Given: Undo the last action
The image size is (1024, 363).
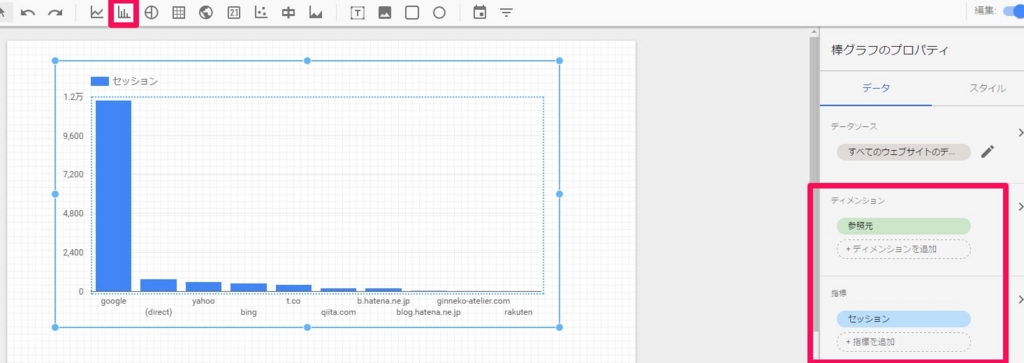Looking at the screenshot, I should [x=28, y=13].
